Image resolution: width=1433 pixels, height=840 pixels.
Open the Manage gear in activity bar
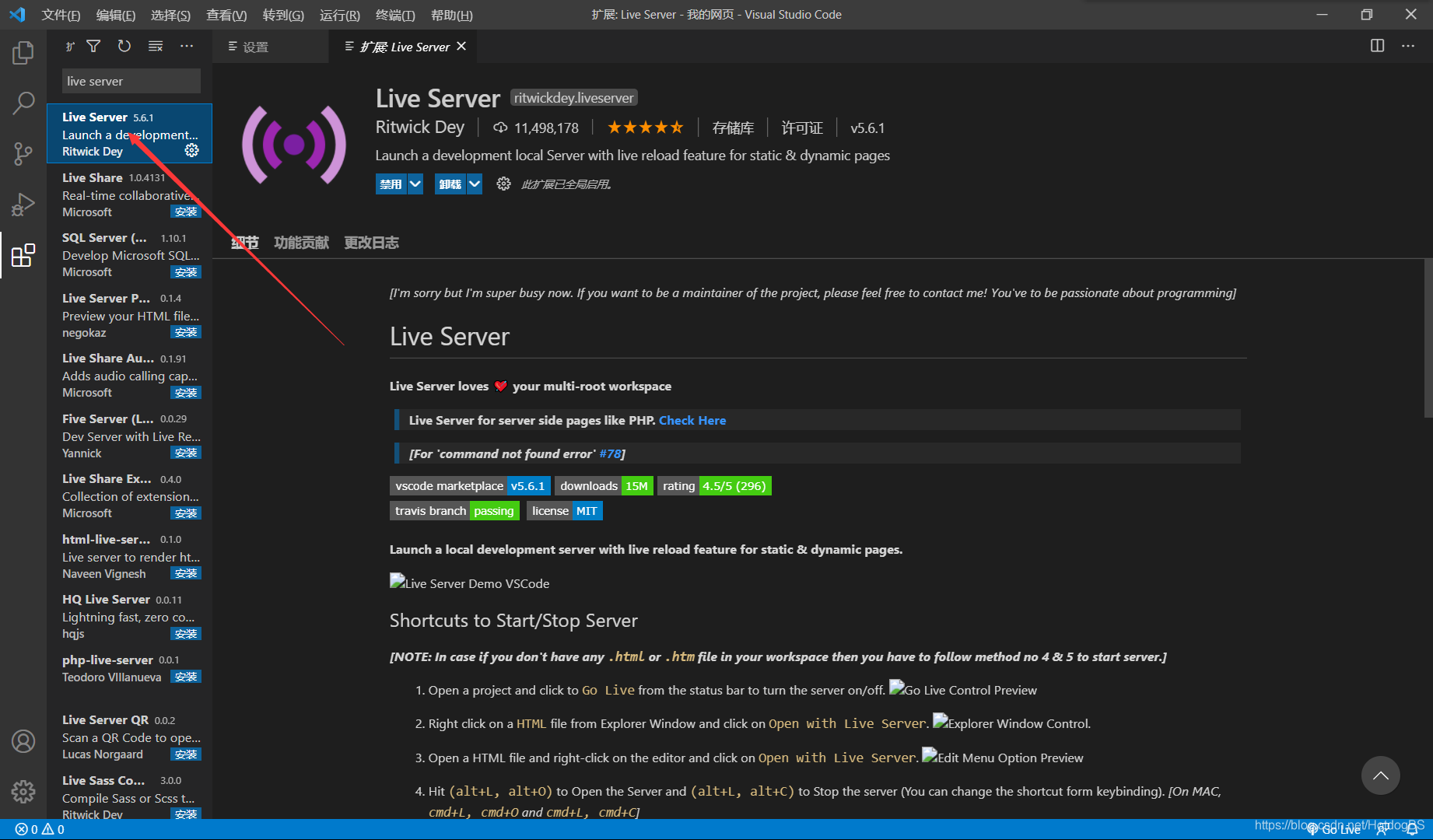click(23, 792)
